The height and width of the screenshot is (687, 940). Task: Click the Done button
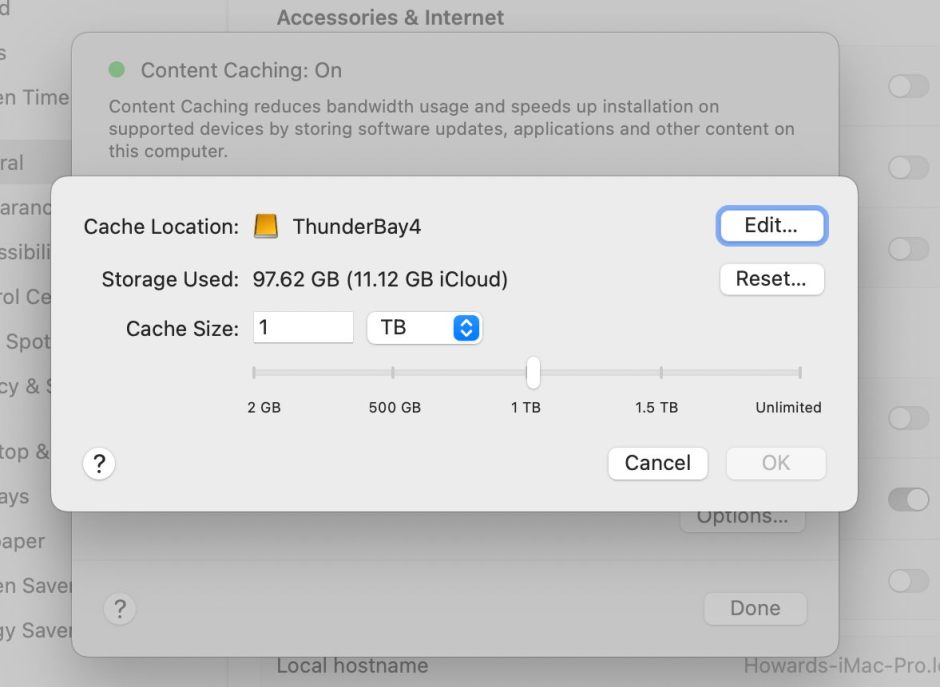tap(755, 608)
